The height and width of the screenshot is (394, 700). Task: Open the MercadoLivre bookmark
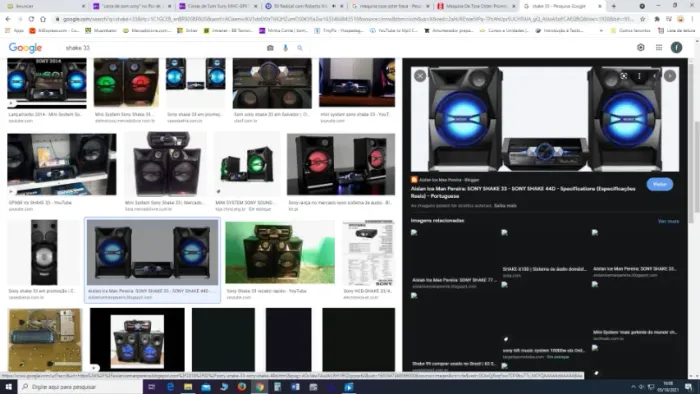(147, 31)
